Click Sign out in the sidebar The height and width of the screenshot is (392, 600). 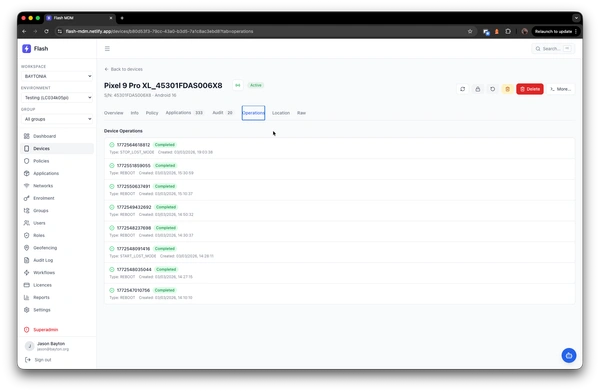(x=38, y=360)
